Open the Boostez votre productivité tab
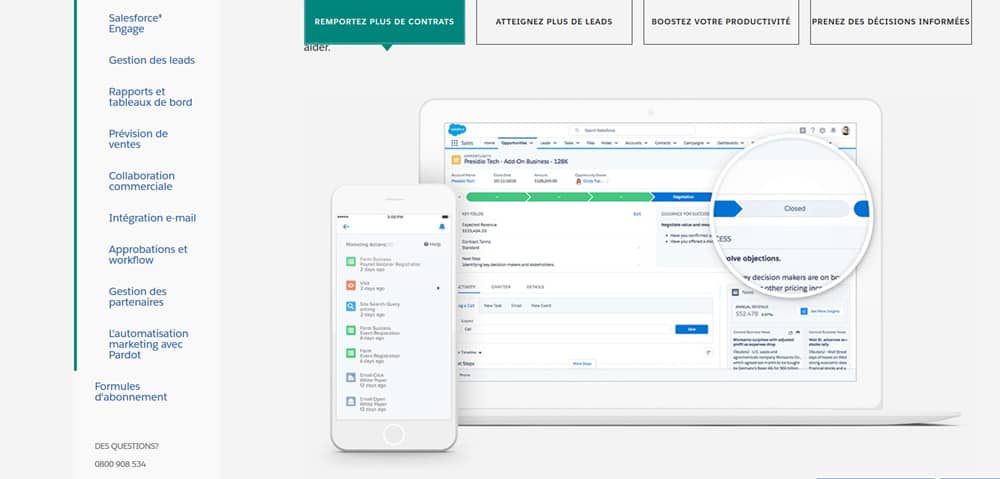Screen dimensions: 1000x479 click(x=721, y=22)
